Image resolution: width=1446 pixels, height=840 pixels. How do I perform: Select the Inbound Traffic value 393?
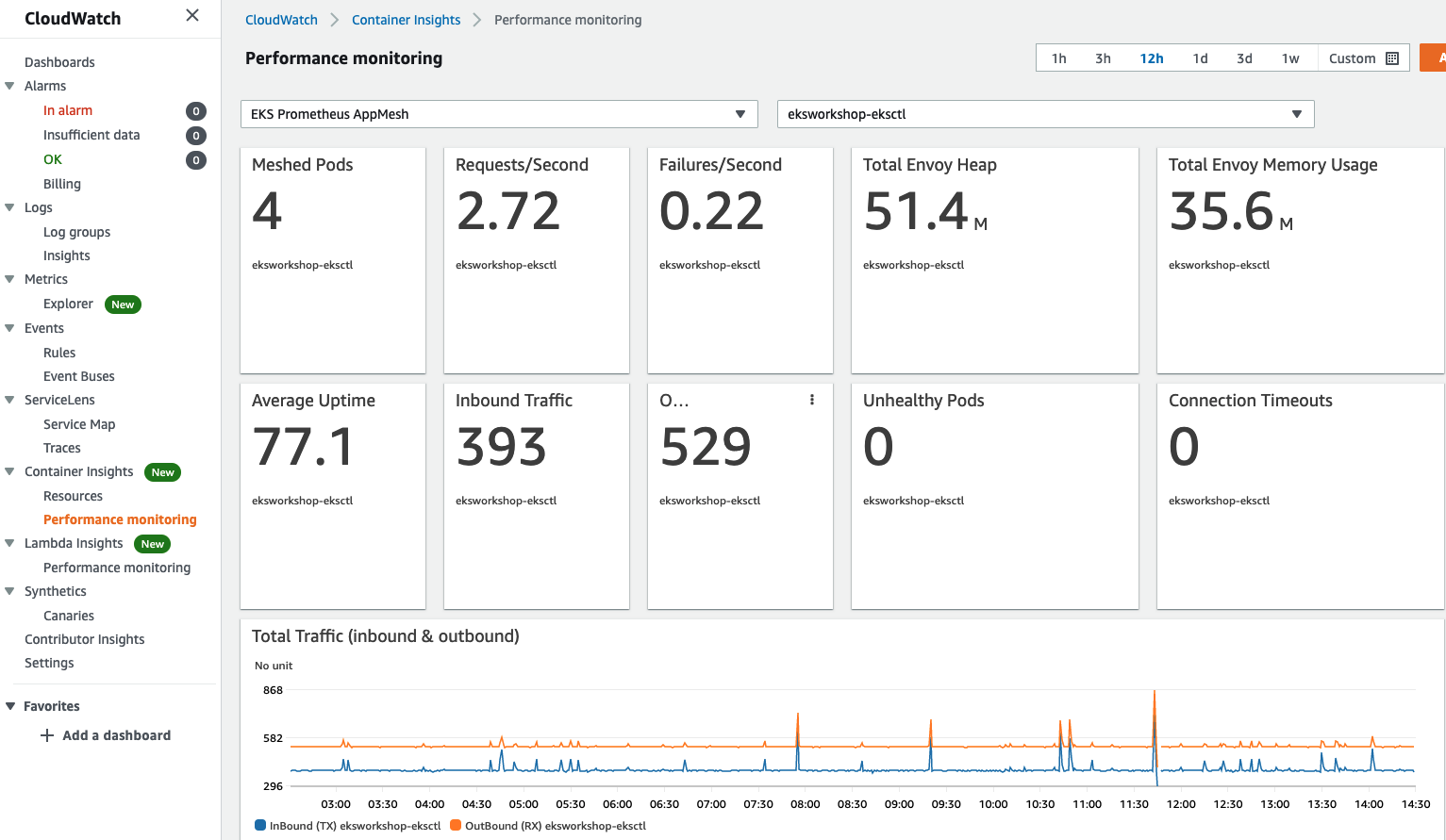tap(502, 447)
